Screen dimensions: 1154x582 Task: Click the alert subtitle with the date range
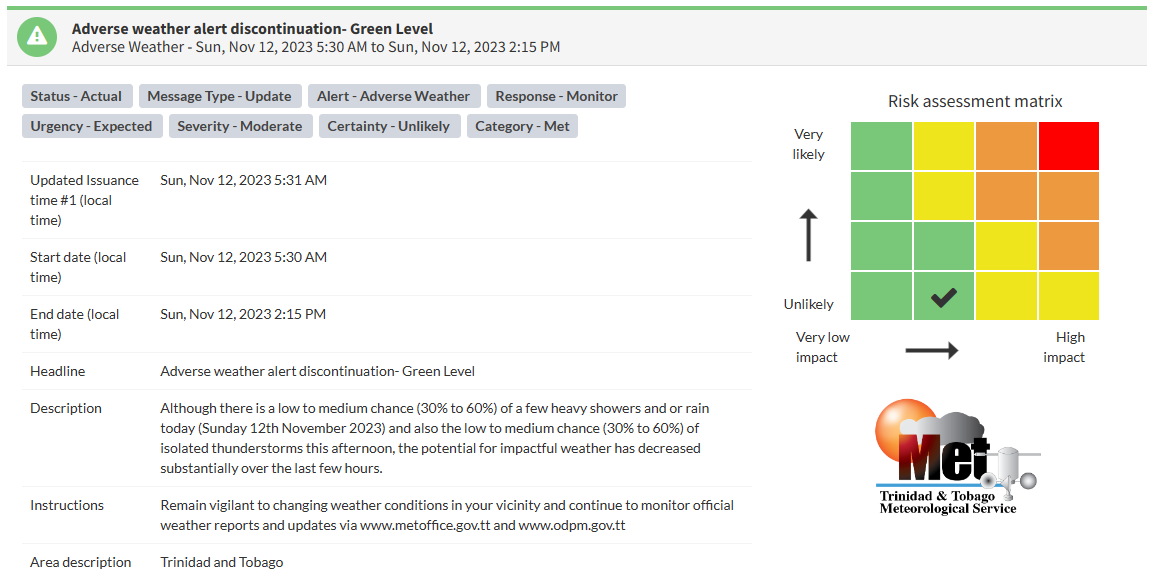316,47
